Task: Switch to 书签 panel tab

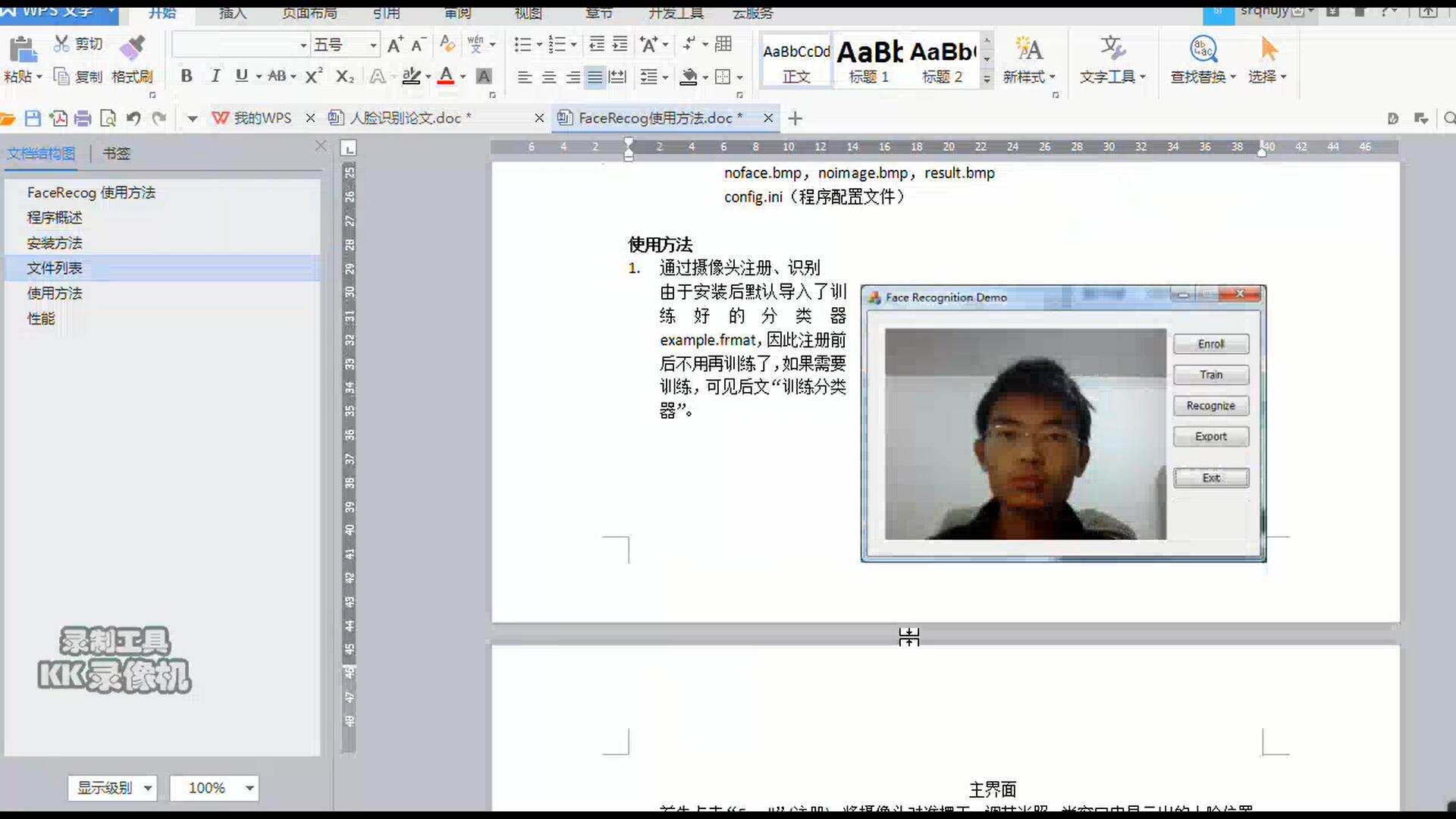Action: click(x=116, y=153)
